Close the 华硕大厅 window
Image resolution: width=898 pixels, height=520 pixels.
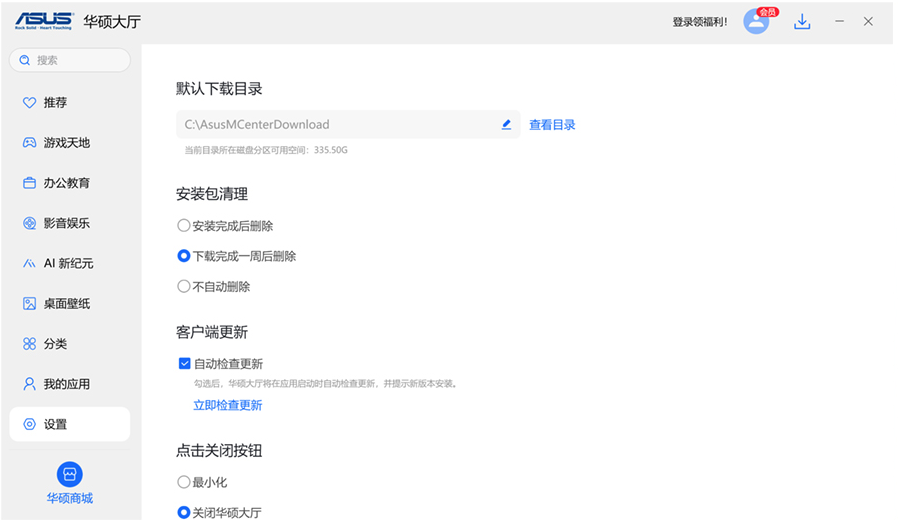click(x=868, y=21)
